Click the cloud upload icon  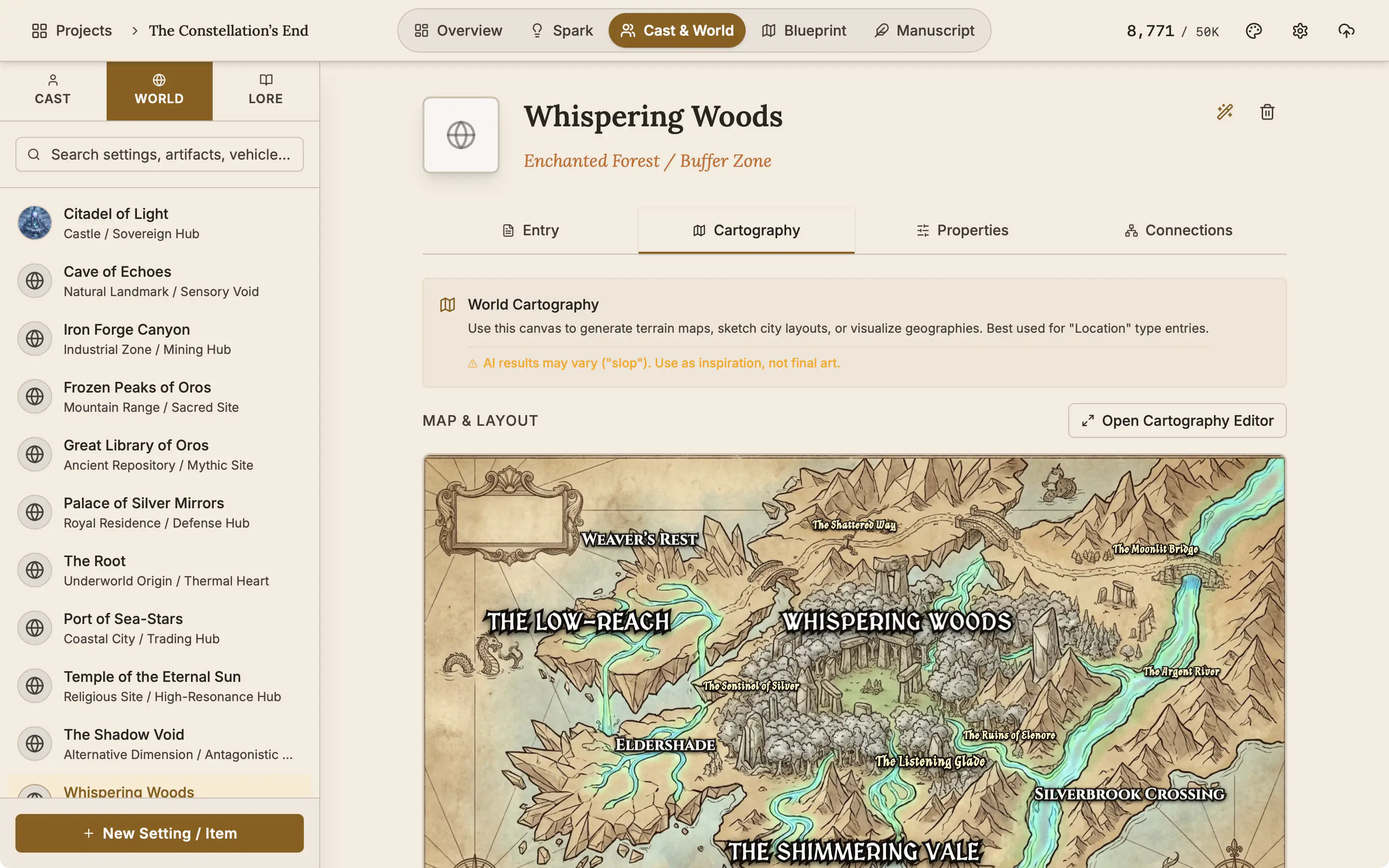coord(1347,30)
